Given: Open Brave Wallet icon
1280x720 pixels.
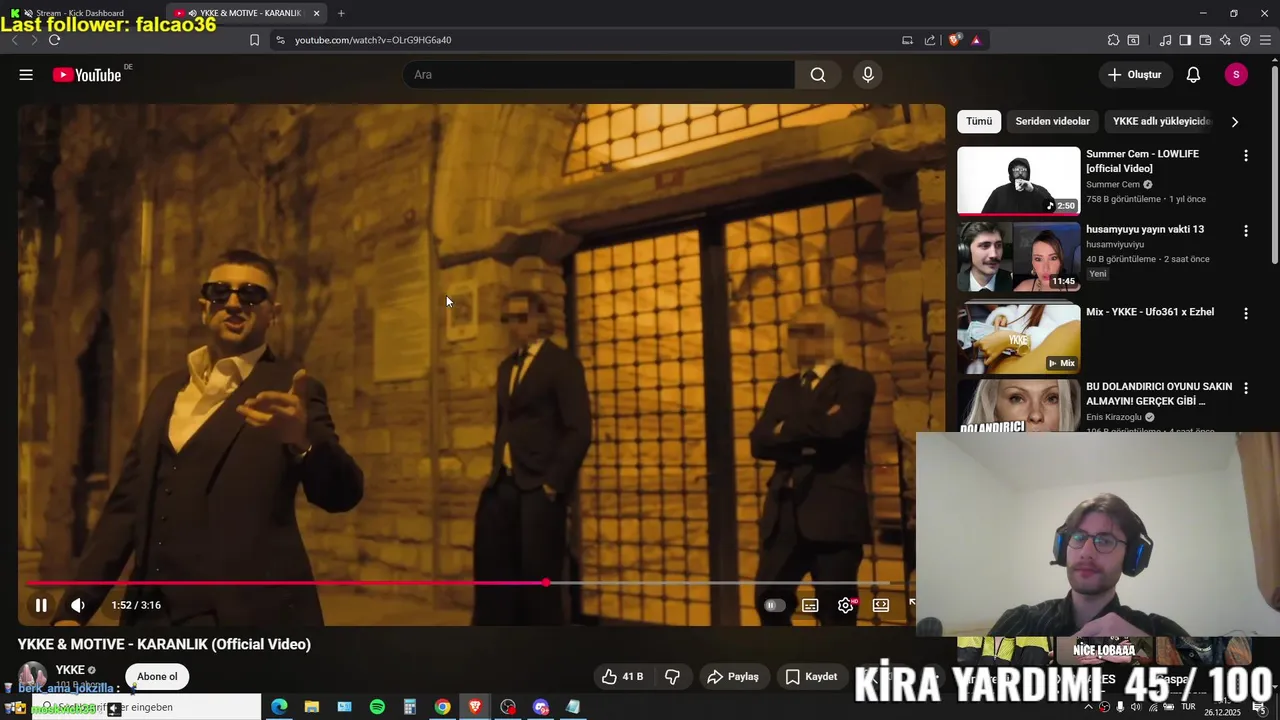Looking at the screenshot, I should click(1205, 40).
